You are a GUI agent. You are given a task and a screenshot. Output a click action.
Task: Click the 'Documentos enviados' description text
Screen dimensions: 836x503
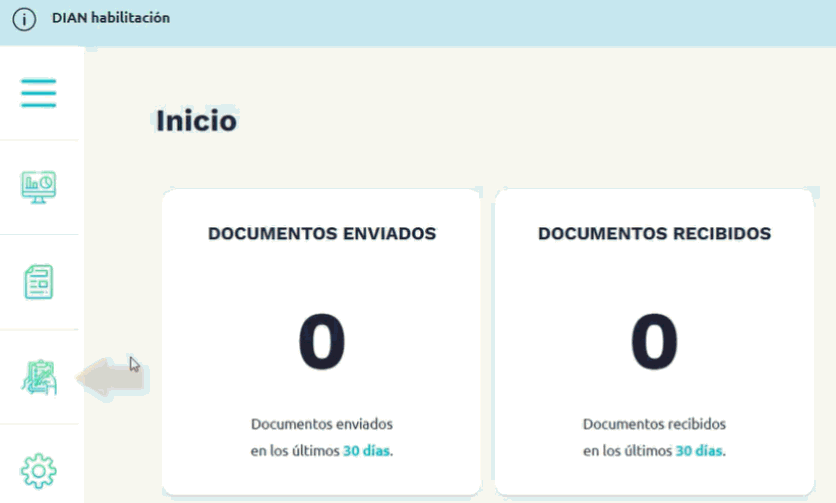click(x=322, y=424)
